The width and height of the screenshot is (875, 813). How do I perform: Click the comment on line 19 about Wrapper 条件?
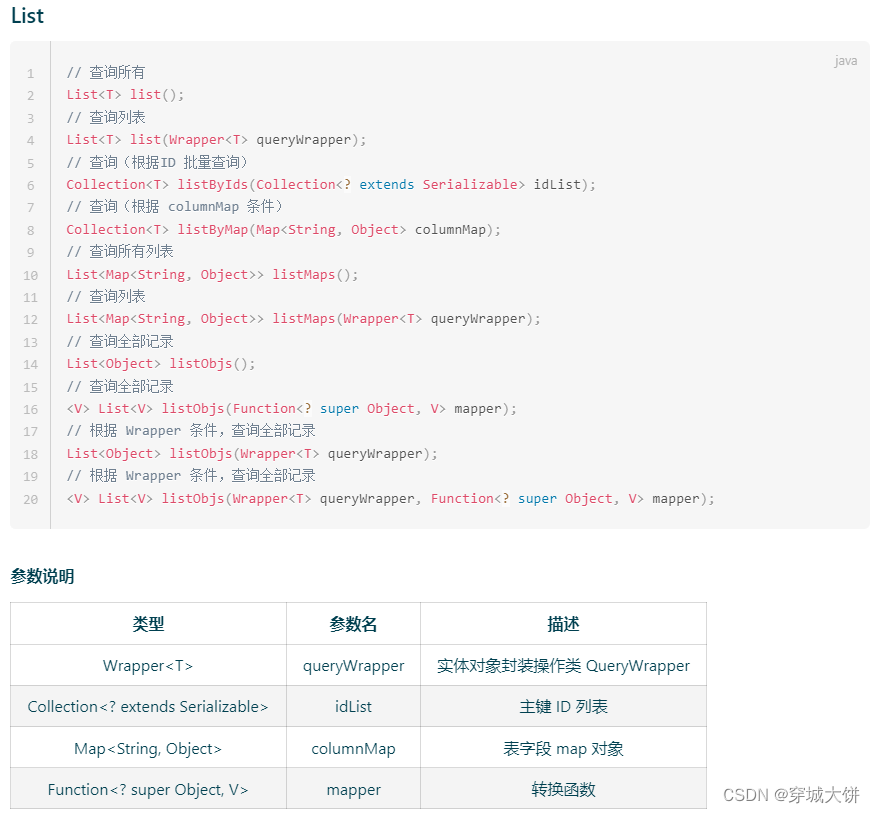click(191, 476)
